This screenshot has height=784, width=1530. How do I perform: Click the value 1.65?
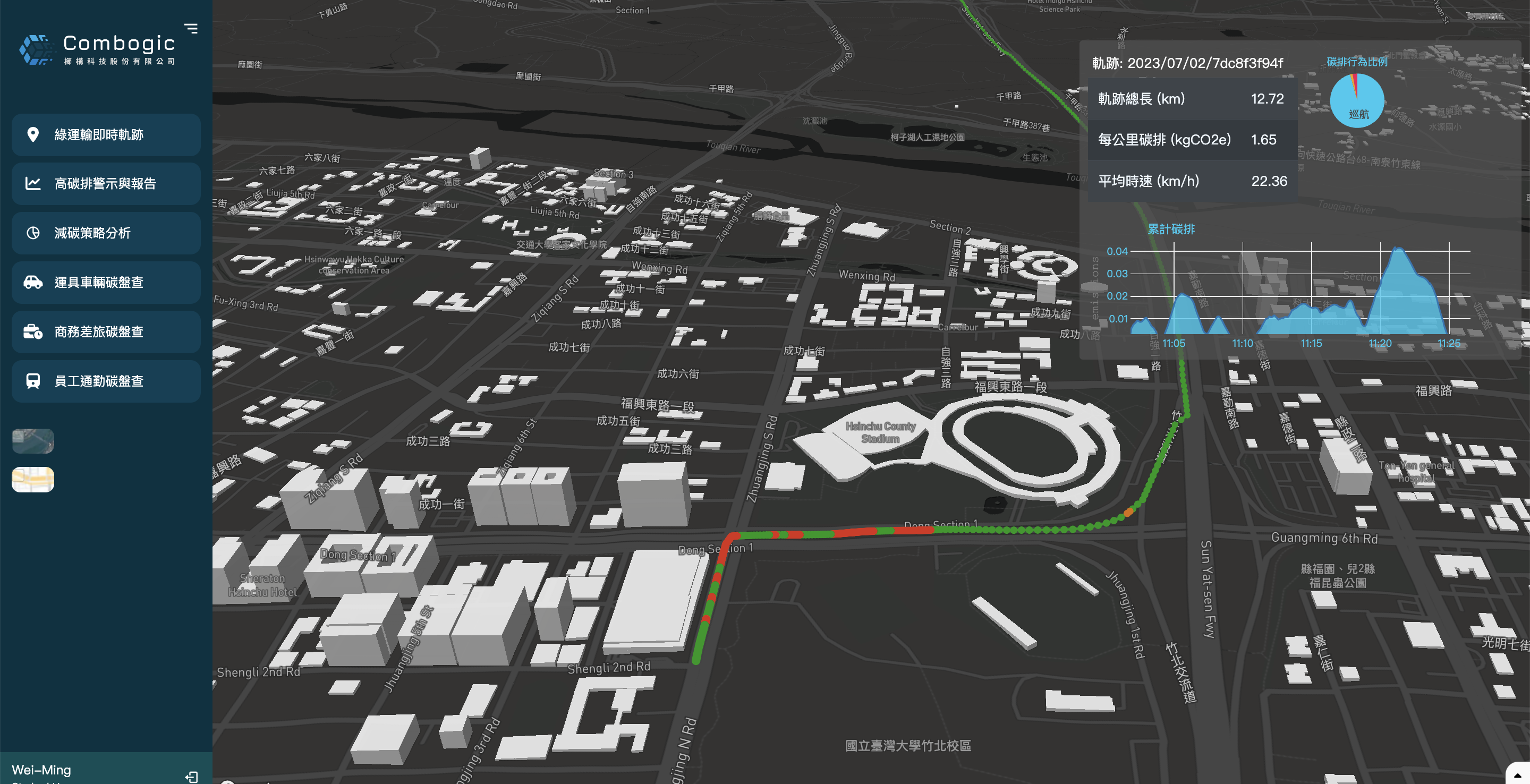click(1263, 140)
